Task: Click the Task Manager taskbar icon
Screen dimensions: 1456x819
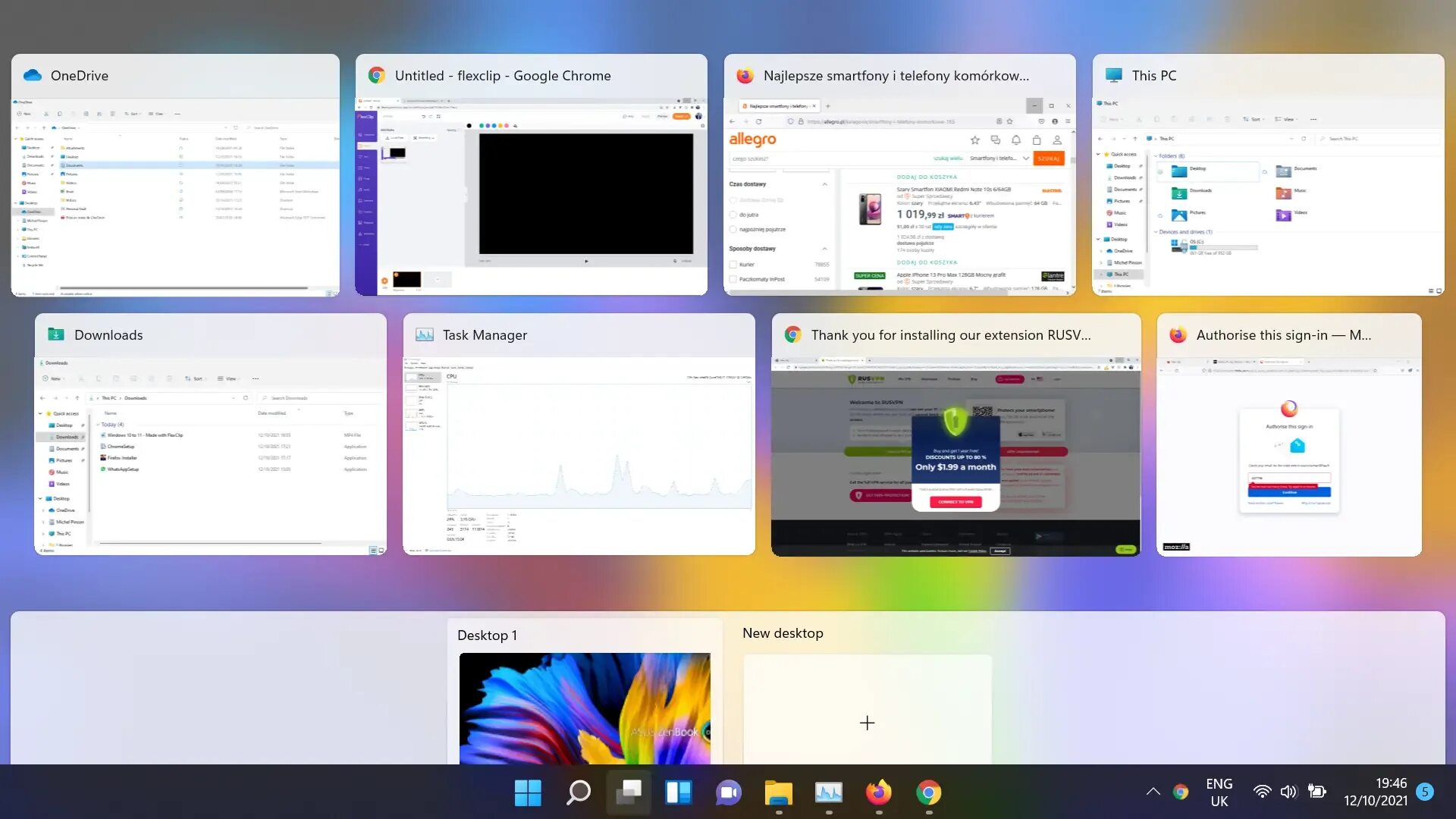Action: click(x=828, y=792)
